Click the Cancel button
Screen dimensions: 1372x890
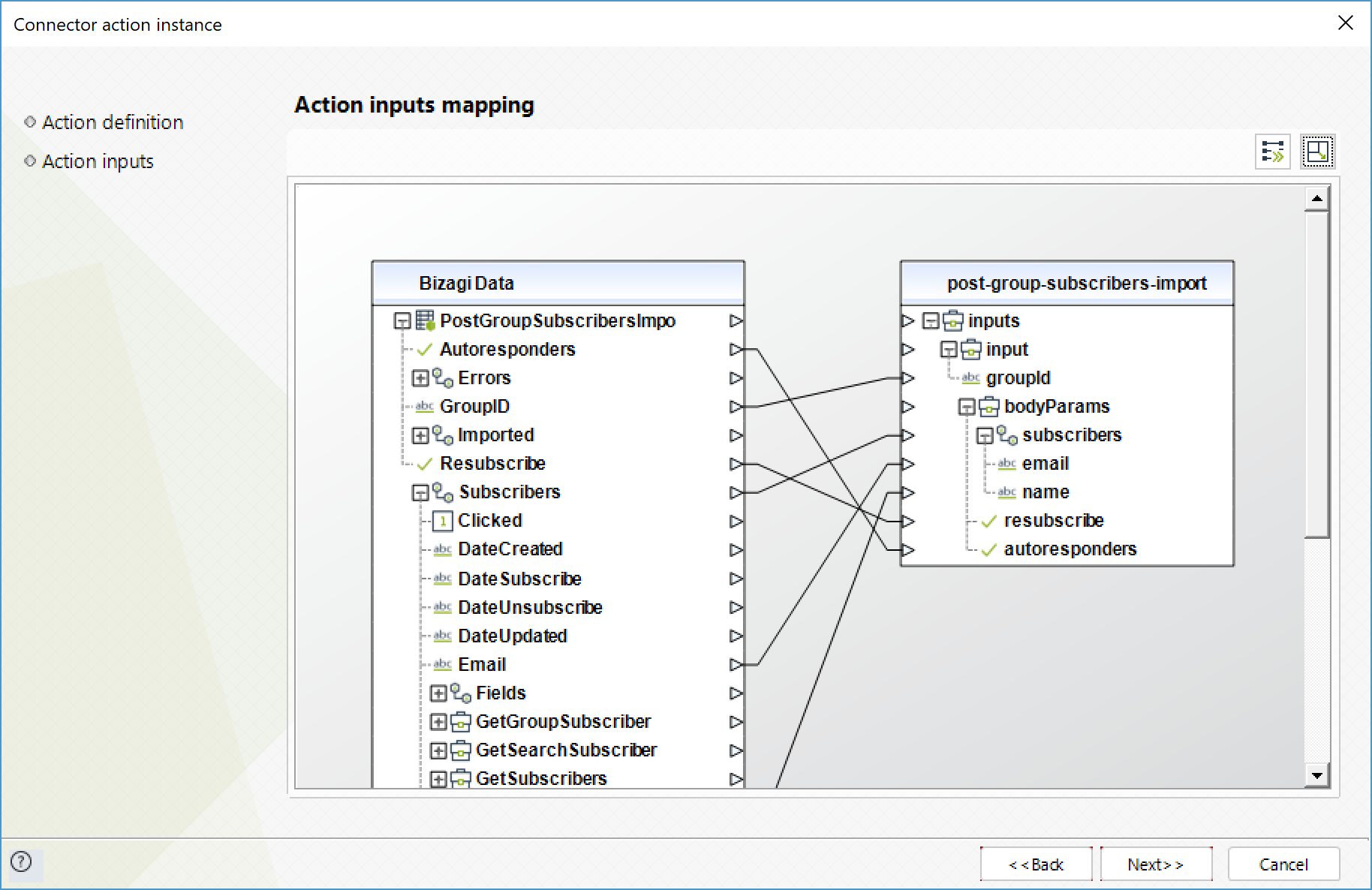click(x=1283, y=864)
